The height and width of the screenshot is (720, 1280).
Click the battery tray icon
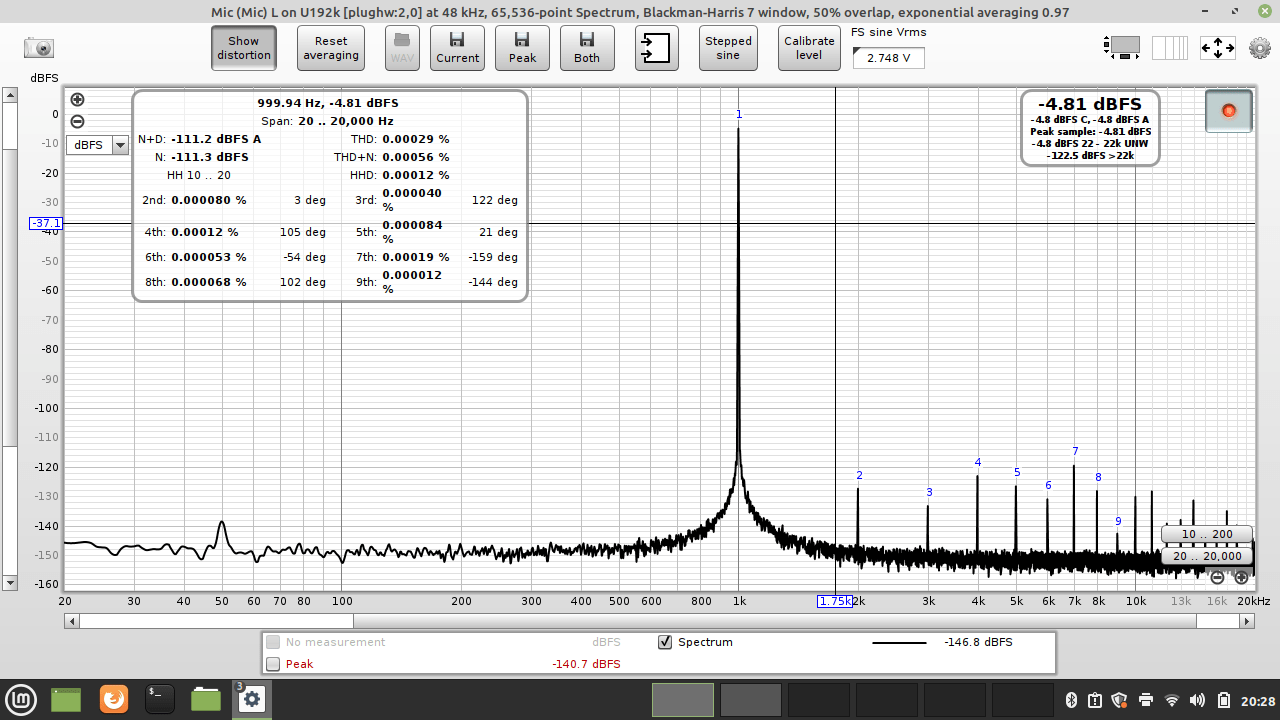[x=1225, y=700]
